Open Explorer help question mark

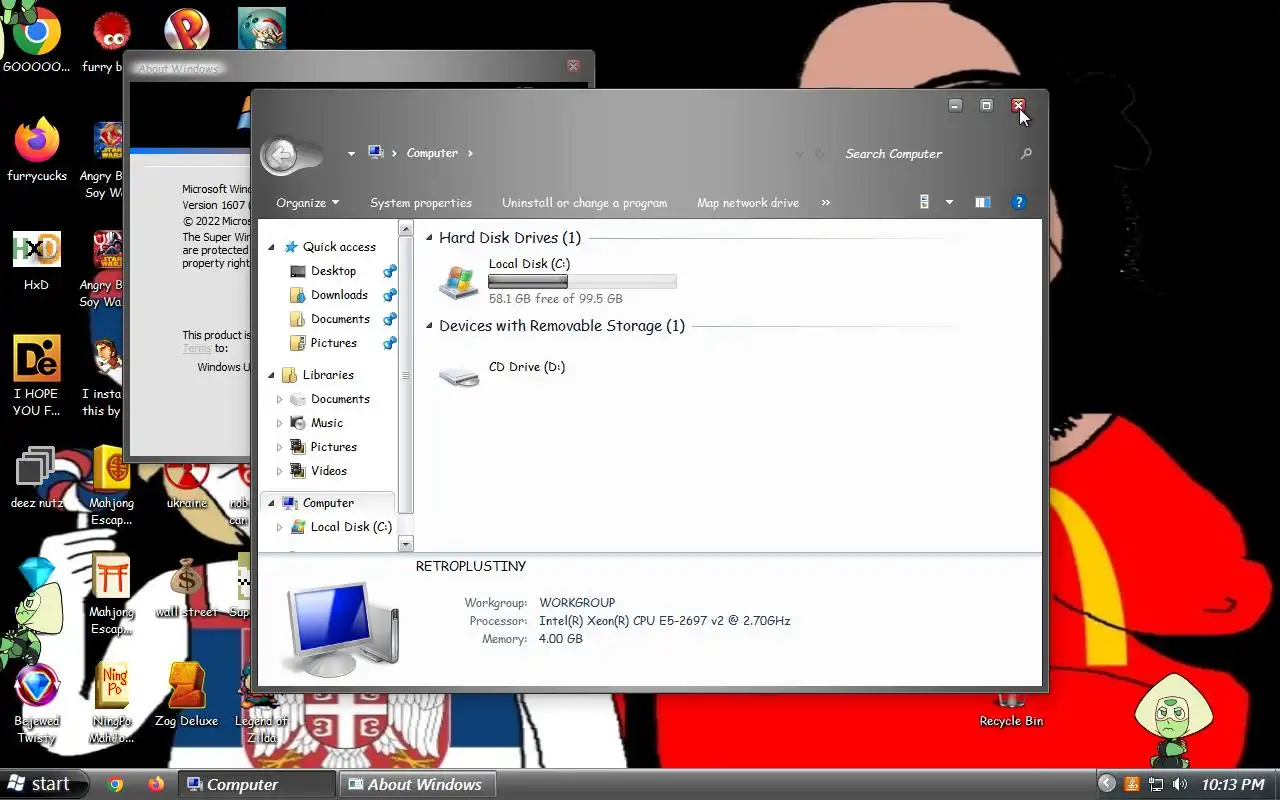pos(1018,202)
